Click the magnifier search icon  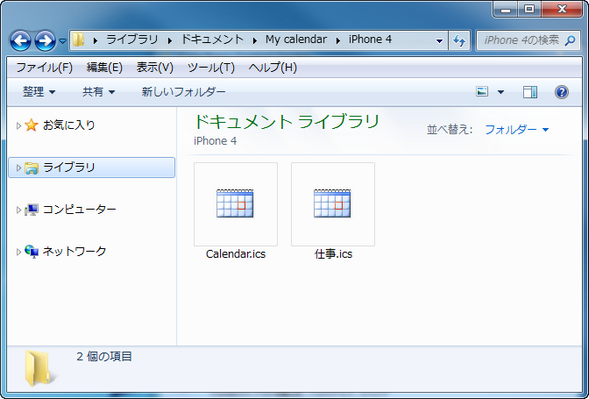click(x=570, y=40)
